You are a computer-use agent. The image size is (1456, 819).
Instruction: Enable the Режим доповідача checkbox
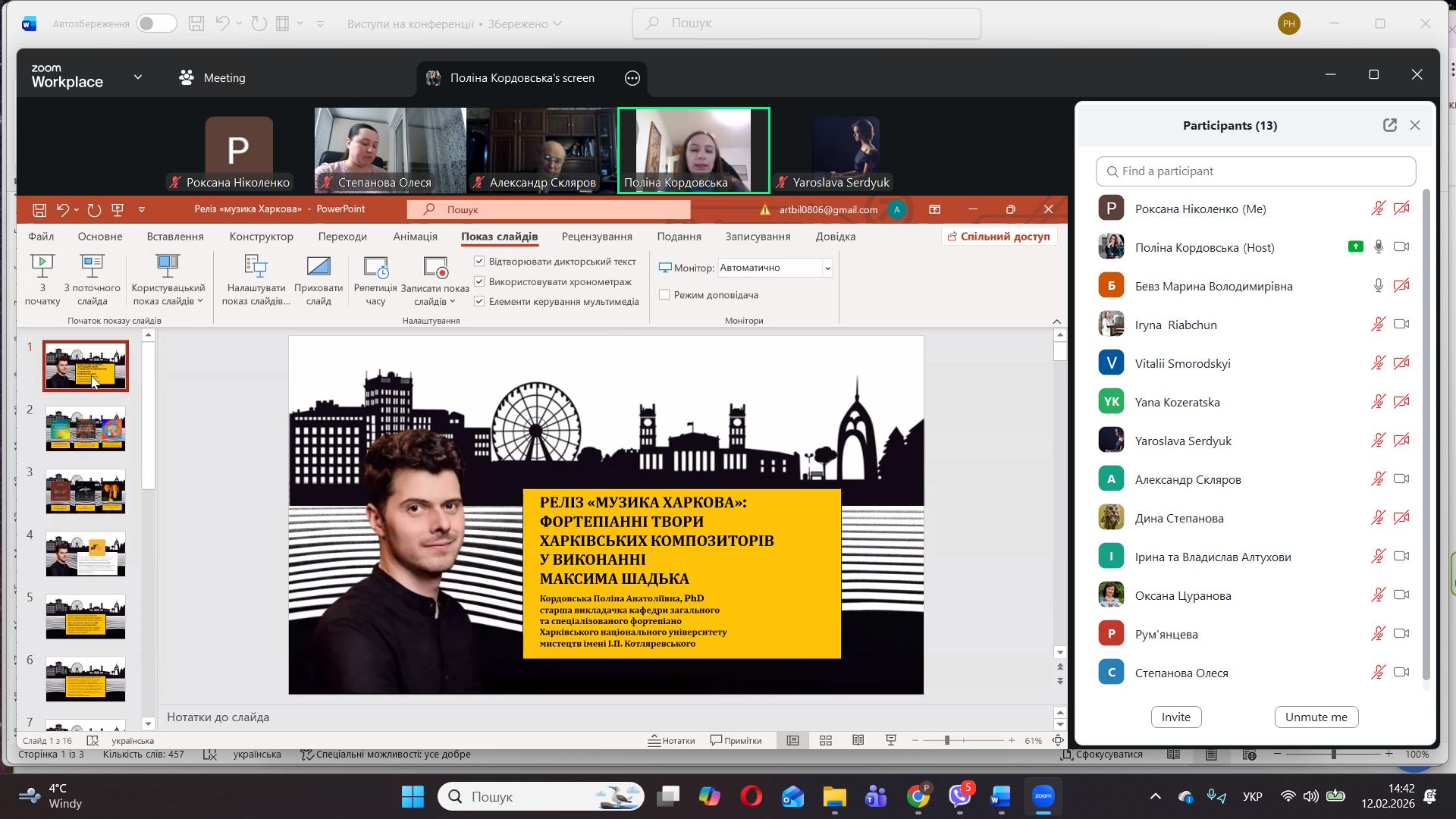664,295
